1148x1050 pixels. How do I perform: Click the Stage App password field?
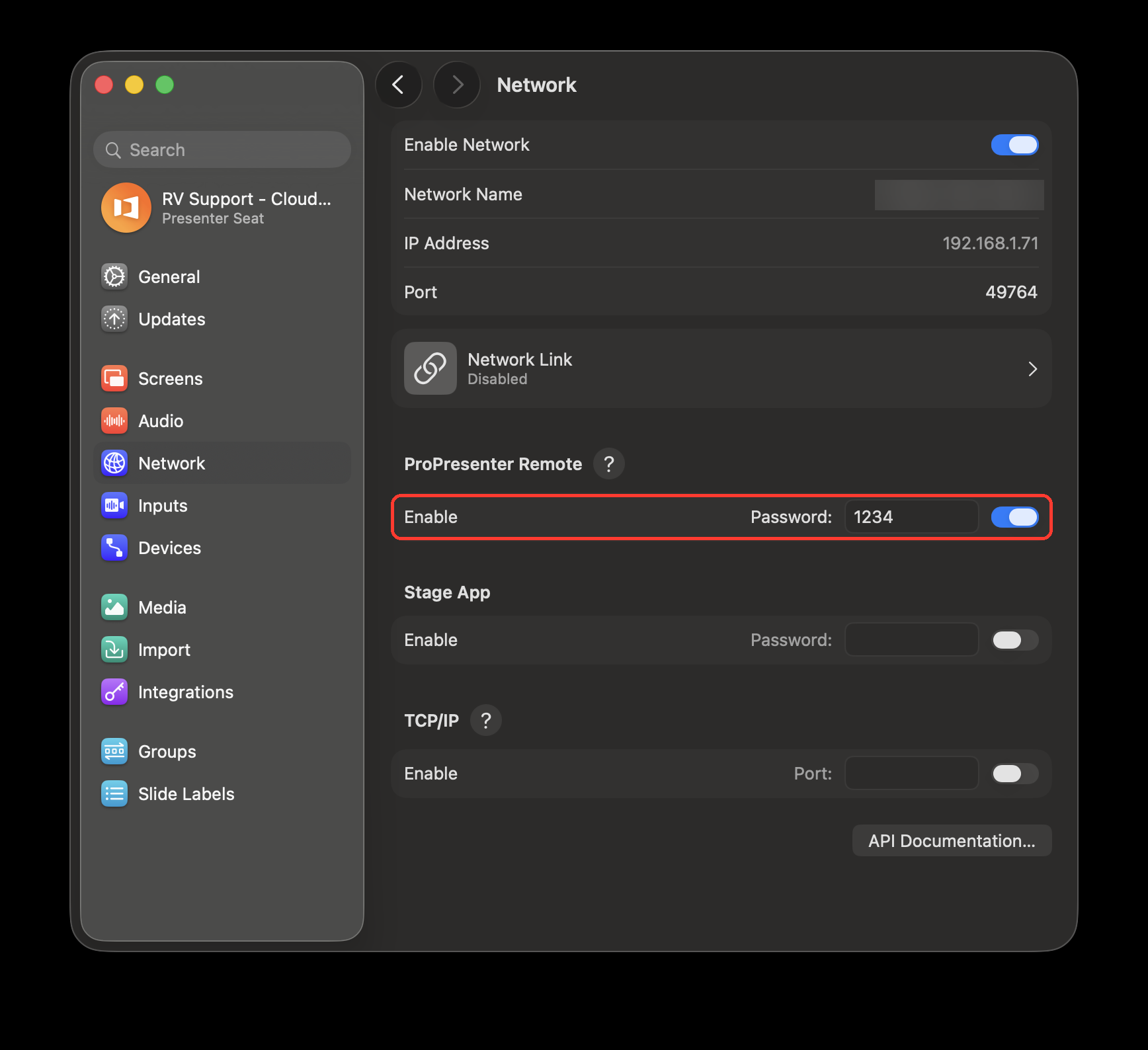(911, 639)
